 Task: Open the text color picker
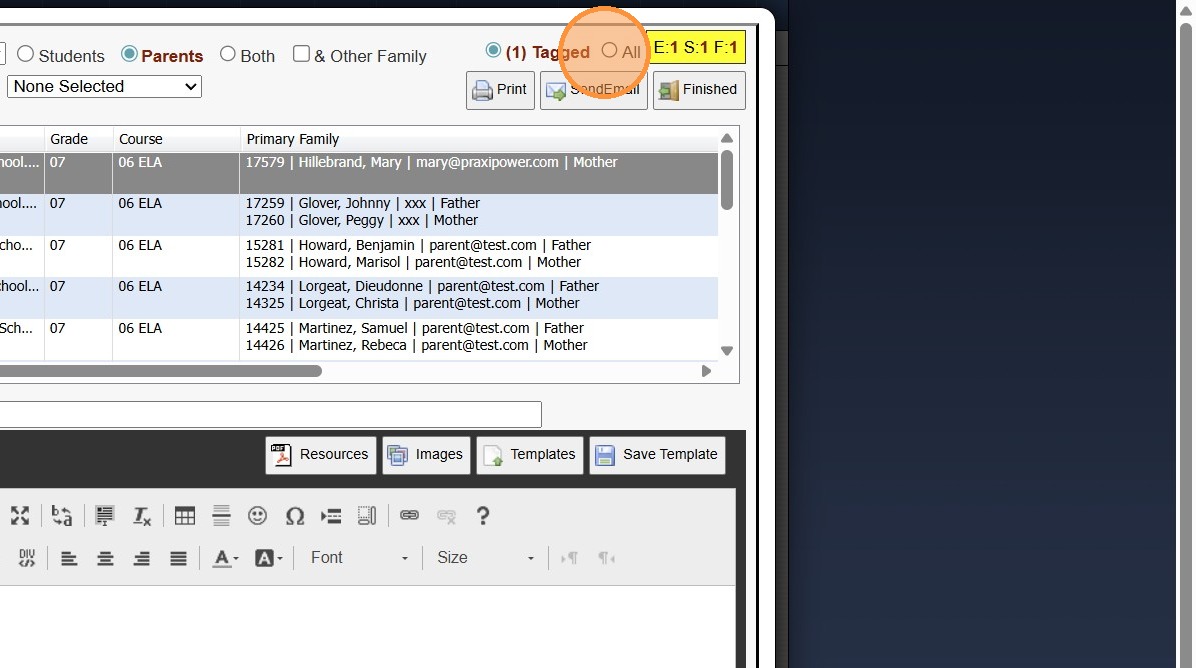[225, 559]
